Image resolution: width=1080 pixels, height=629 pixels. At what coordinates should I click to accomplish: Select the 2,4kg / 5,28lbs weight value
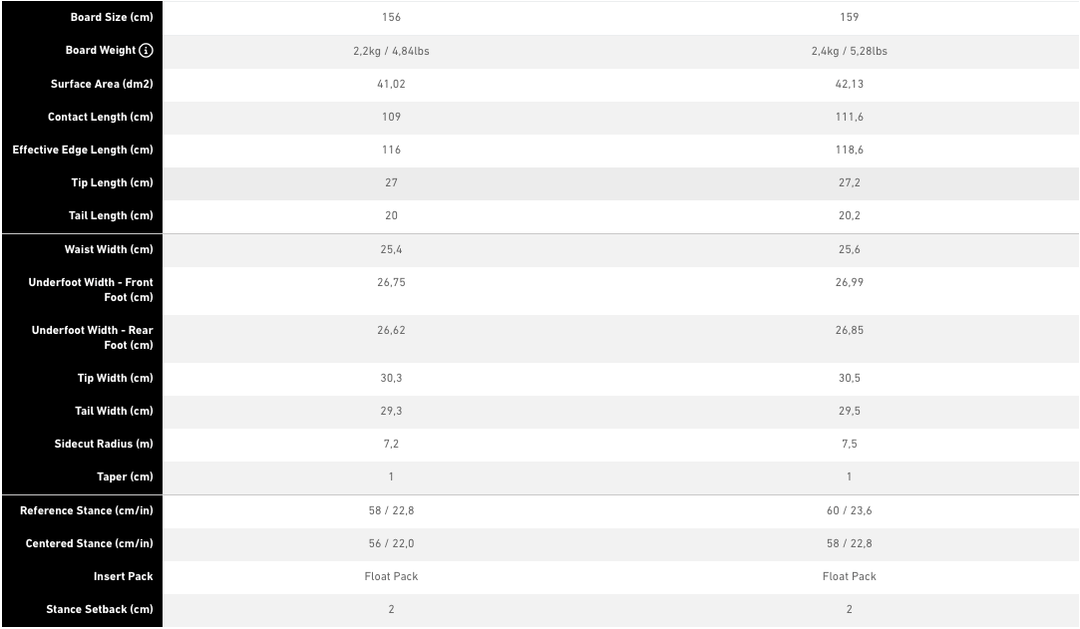(x=849, y=51)
